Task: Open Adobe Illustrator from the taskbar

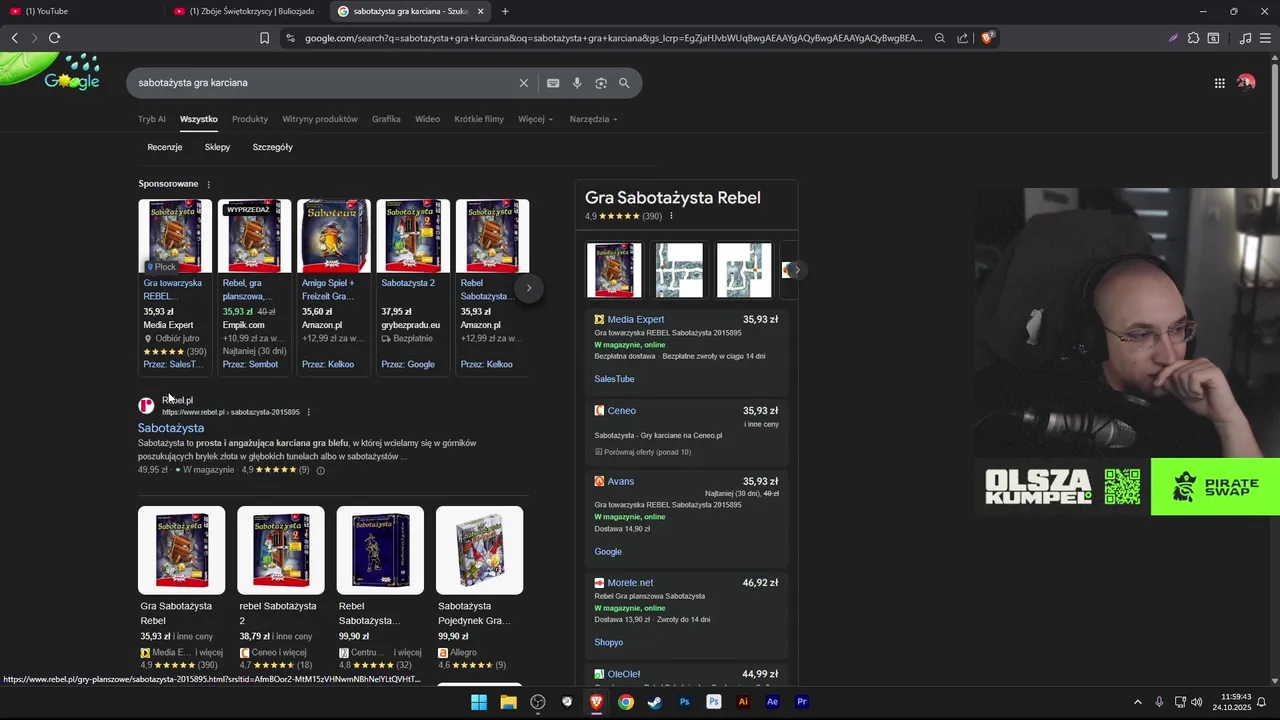Action: click(x=743, y=702)
